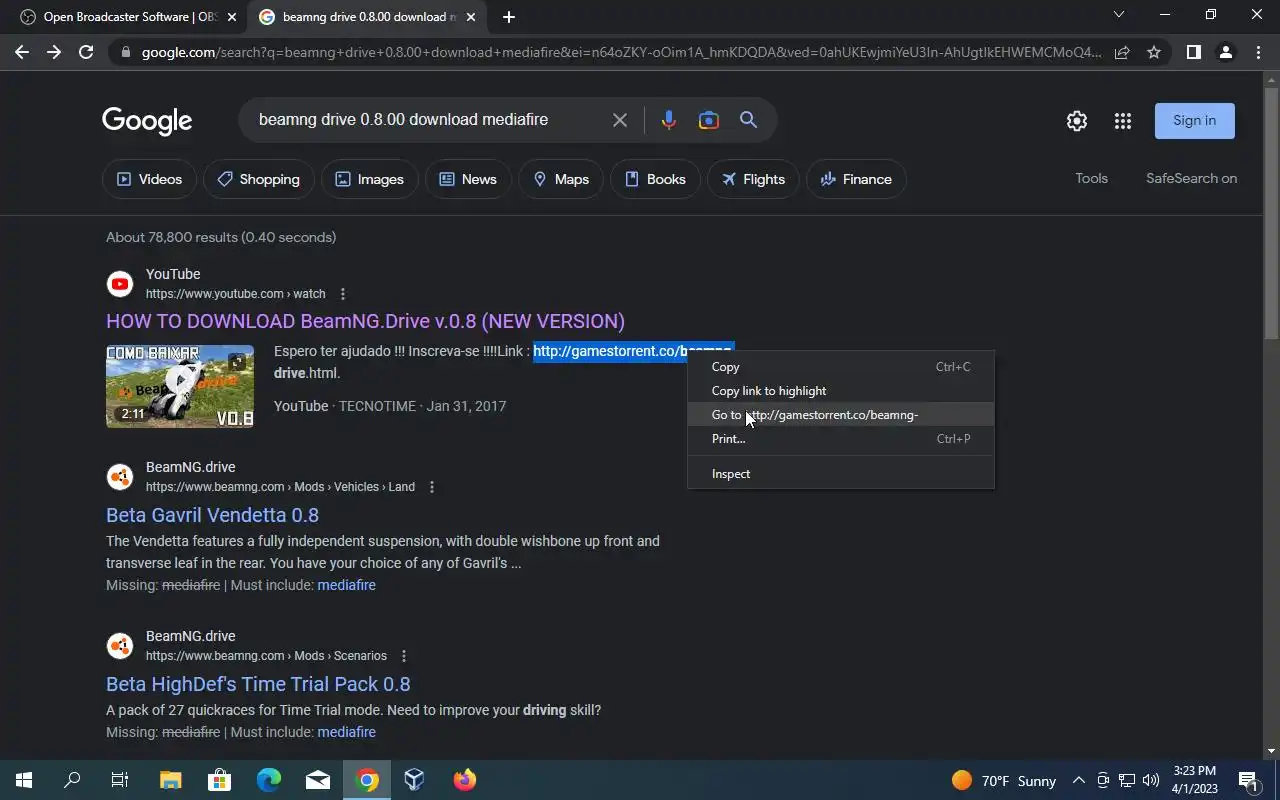Screen dimensions: 1280x800
Task: Select Print in context menu
Action: 841,439
